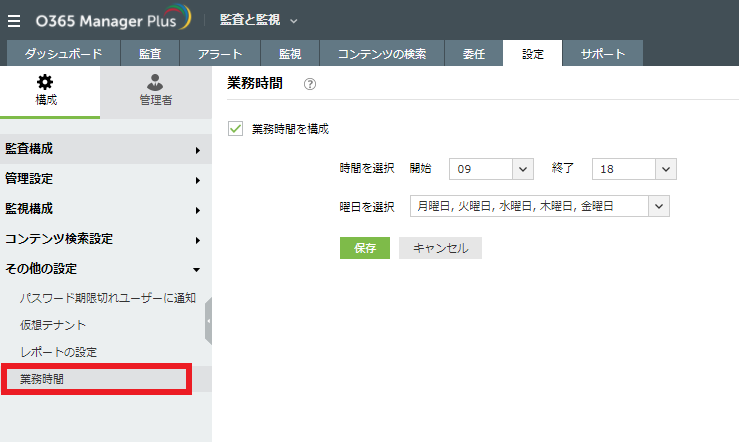Click the キャンセル button
739x442 pixels.
[x=440, y=248]
